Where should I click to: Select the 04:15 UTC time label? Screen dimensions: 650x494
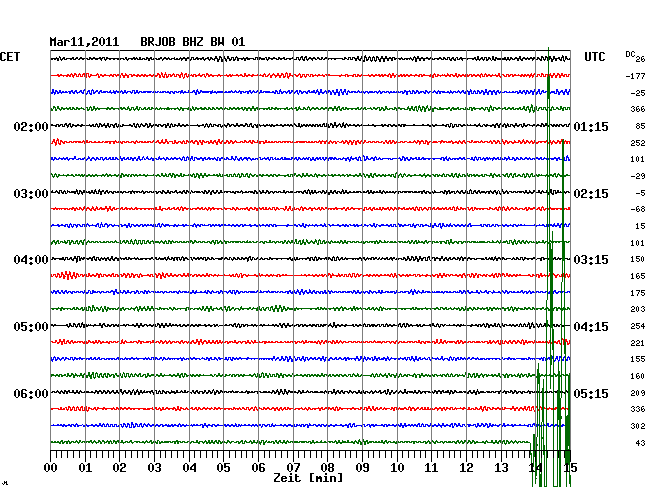pos(591,327)
